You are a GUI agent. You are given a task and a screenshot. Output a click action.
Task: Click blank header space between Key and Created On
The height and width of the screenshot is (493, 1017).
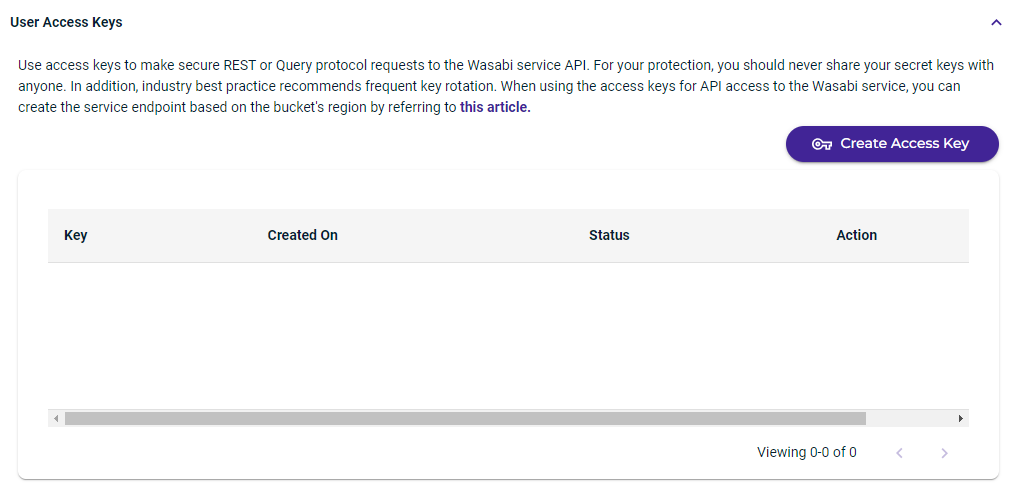178,235
